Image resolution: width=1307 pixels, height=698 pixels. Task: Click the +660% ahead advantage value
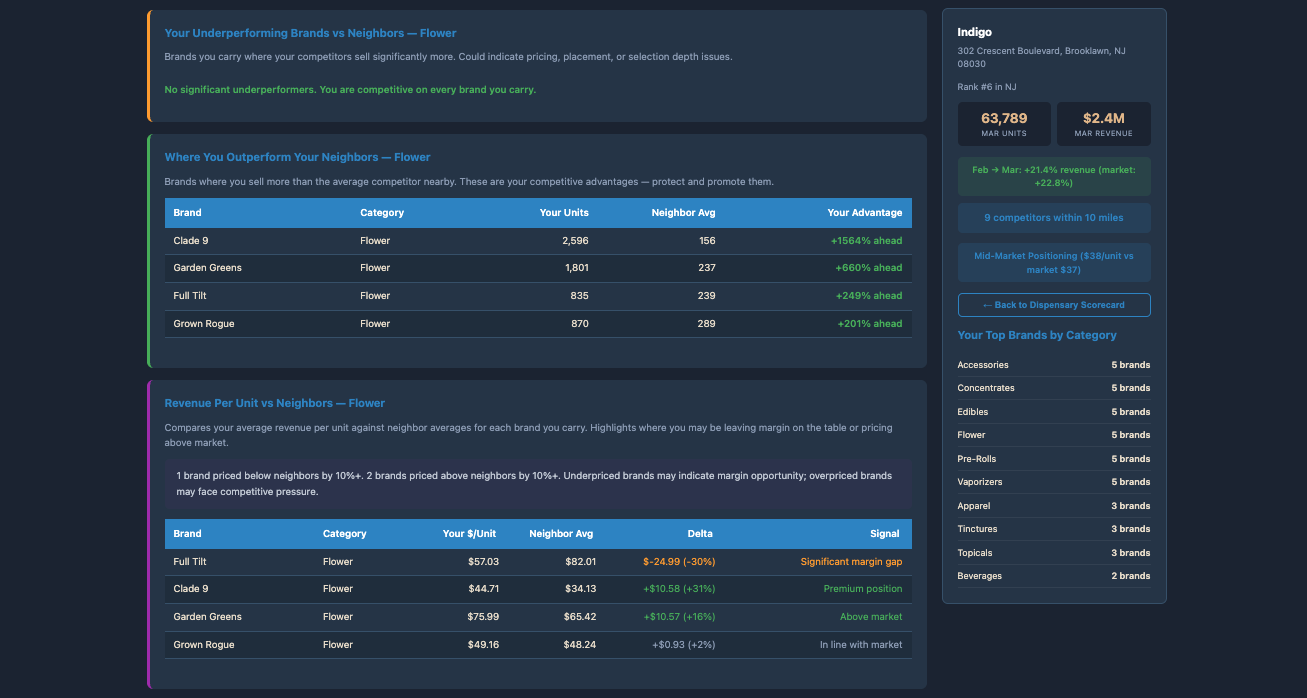coord(868,268)
